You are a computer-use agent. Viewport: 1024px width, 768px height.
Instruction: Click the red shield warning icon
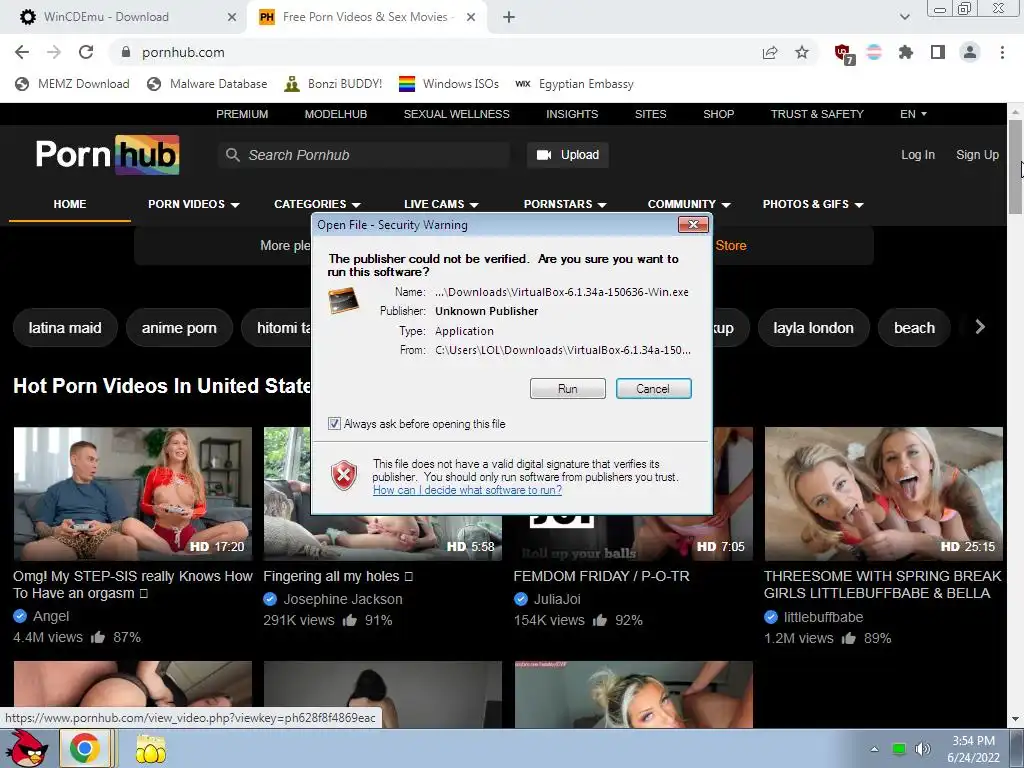click(x=344, y=475)
